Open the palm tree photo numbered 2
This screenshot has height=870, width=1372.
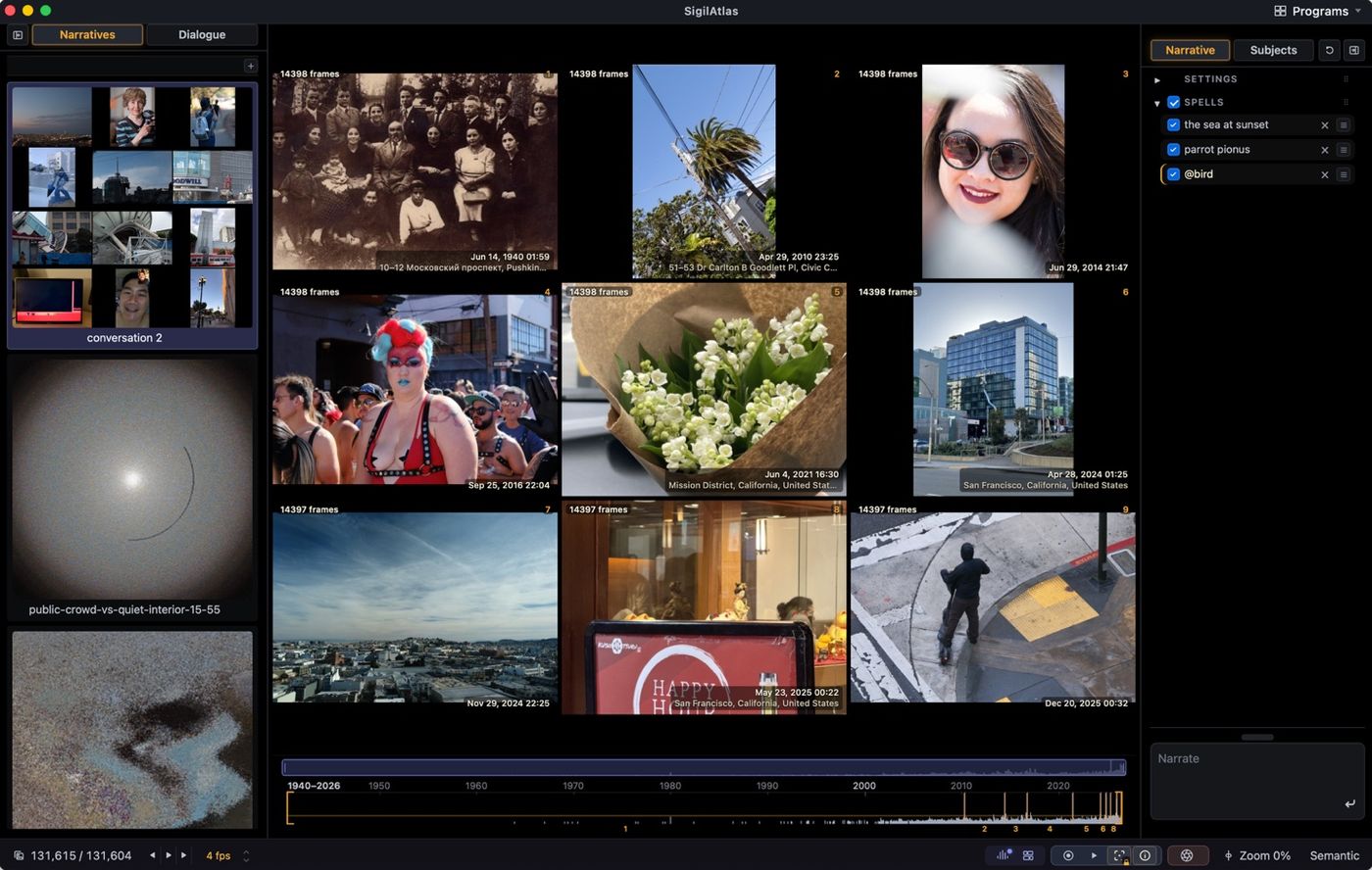click(704, 171)
